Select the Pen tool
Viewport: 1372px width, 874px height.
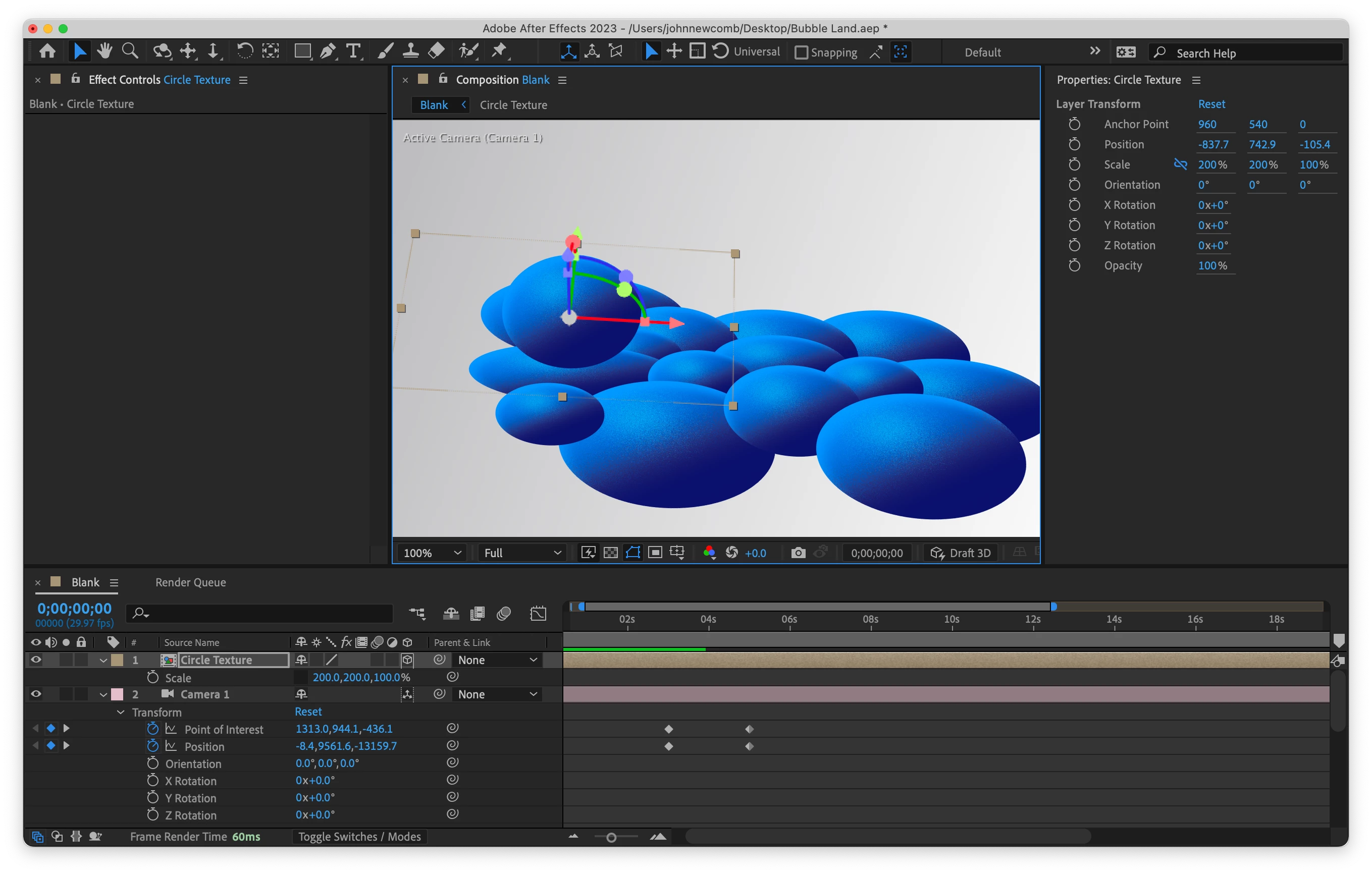pyautogui.click(x=328, y=51)
